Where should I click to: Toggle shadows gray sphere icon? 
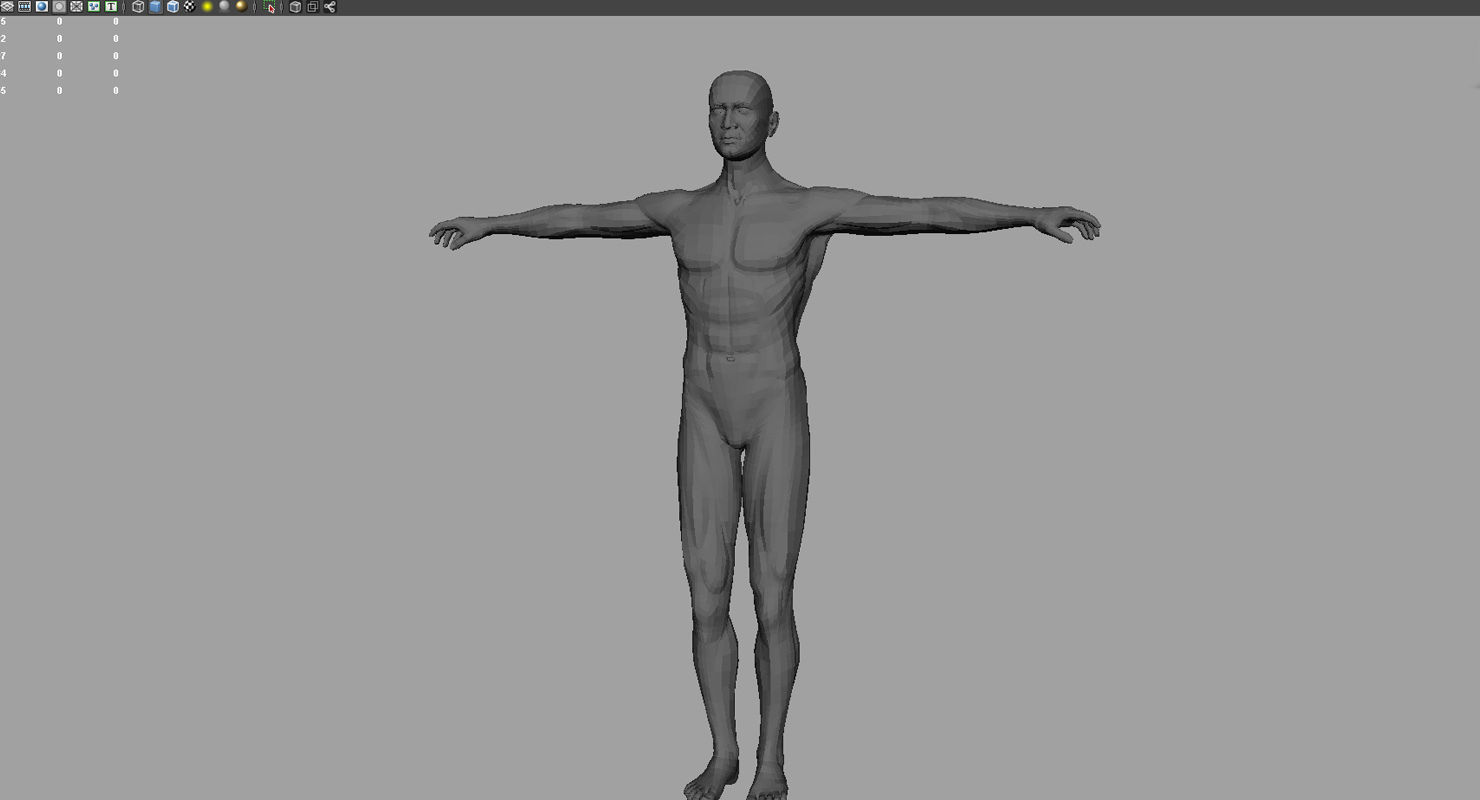(224, 7)
